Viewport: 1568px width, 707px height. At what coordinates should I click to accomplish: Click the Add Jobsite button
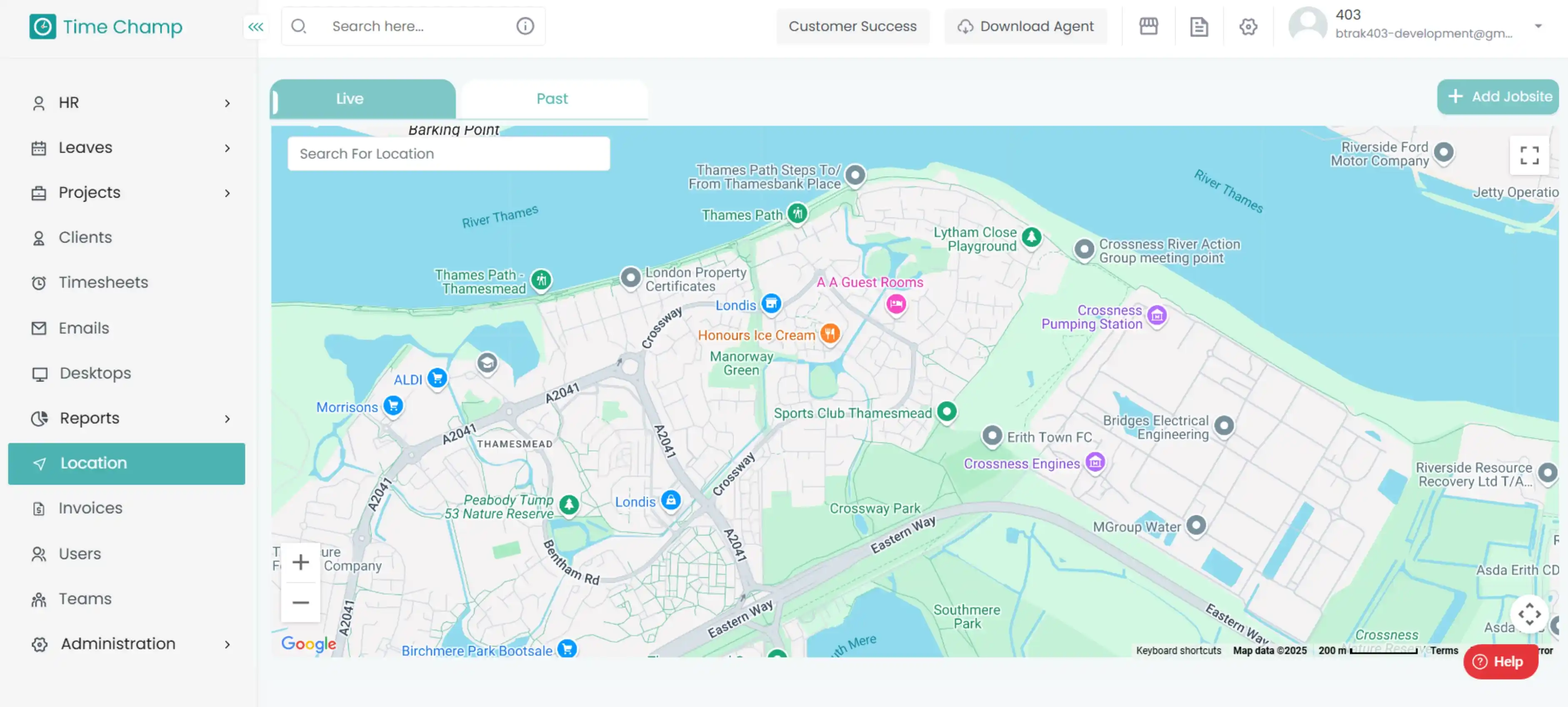[x=1498, y=96]
